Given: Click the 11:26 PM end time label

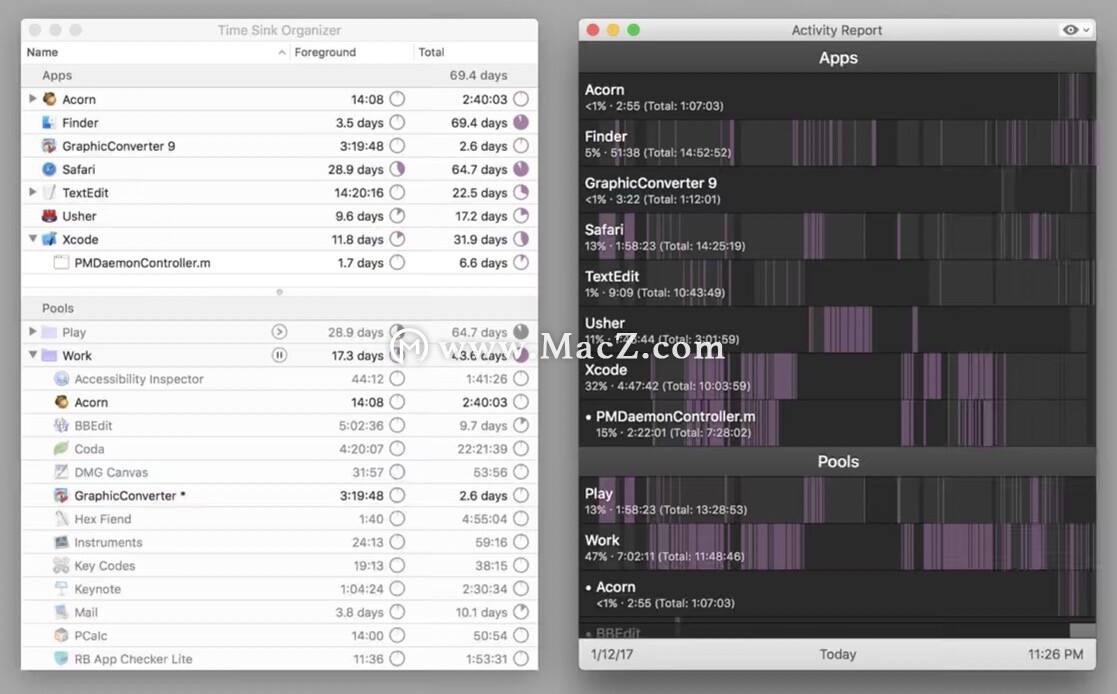Looking at the screenshot, I should point(1055,654).
